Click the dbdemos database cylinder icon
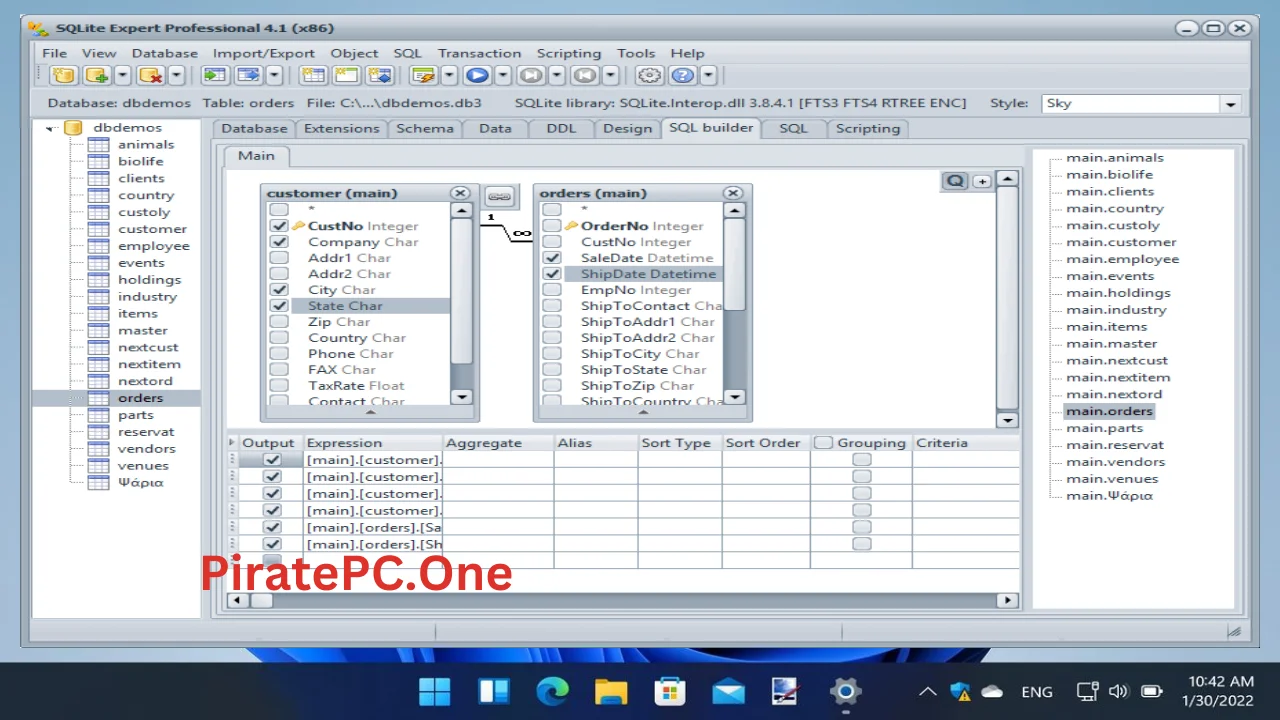1280x720 pixels. tap(73, 127)
